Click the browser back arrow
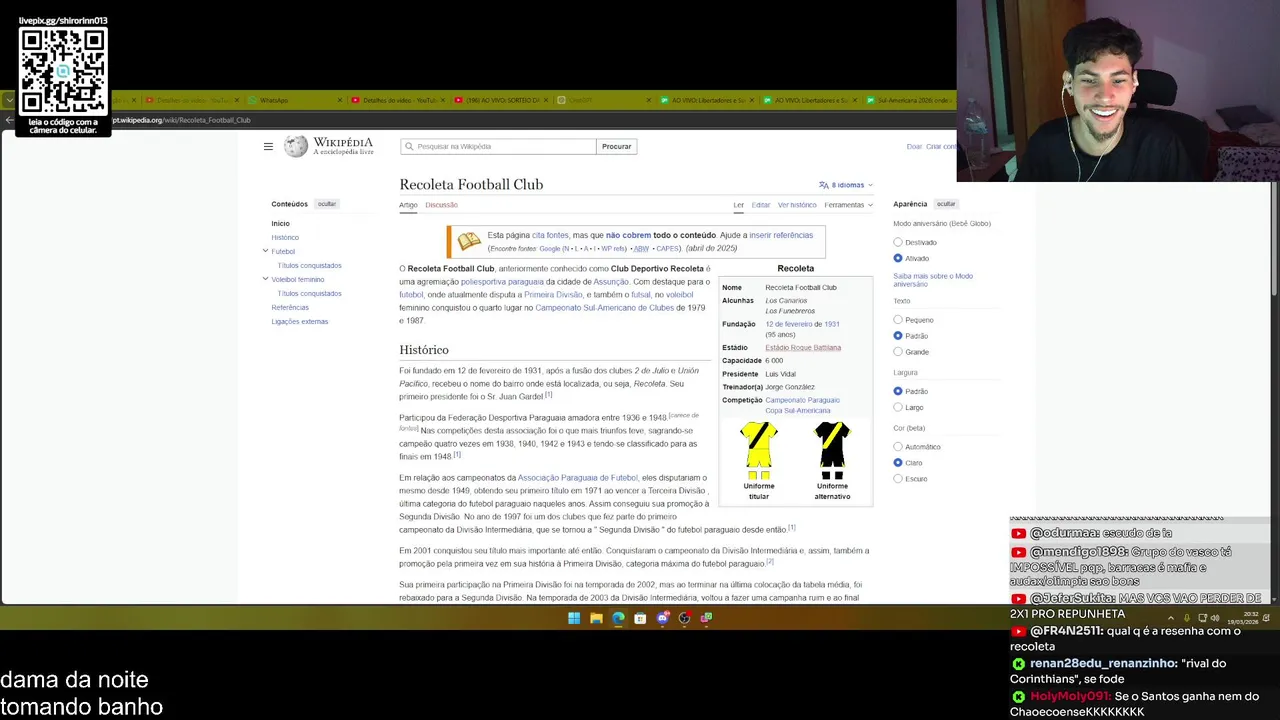This screenshot has height=720, width=1280. point(9,120)
